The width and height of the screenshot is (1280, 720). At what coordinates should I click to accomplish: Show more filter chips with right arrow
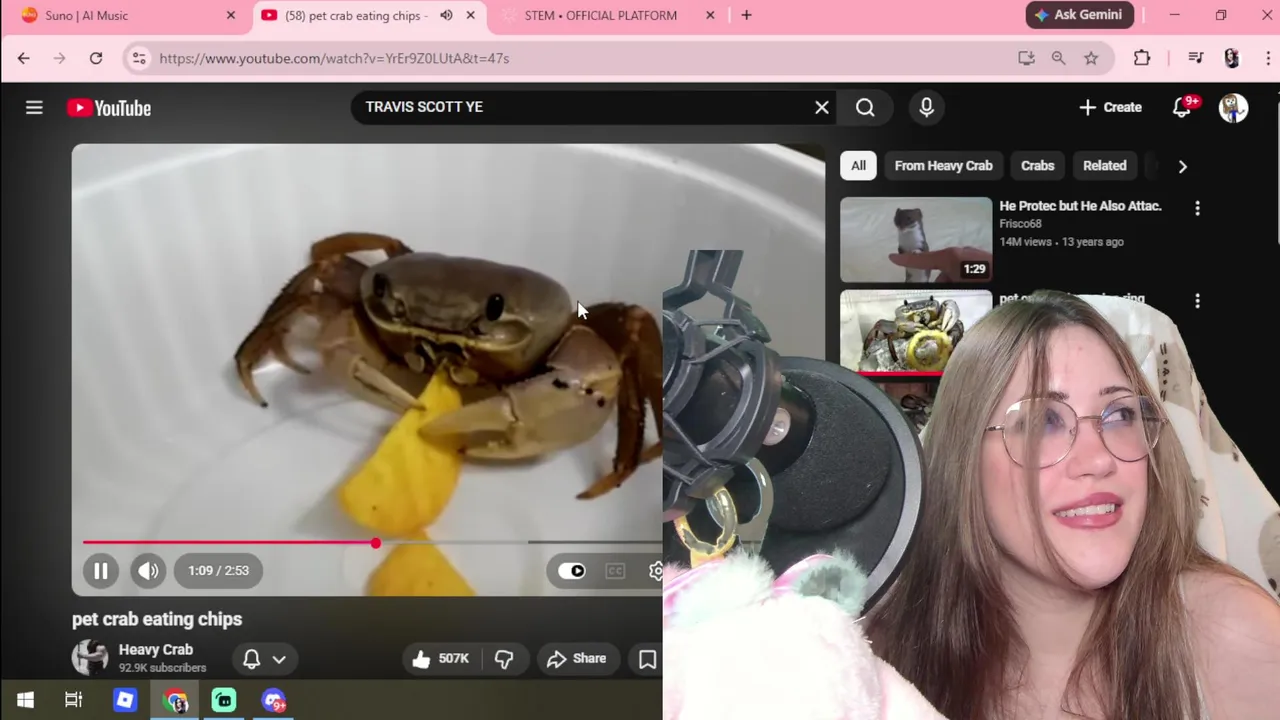(1182, 166)
